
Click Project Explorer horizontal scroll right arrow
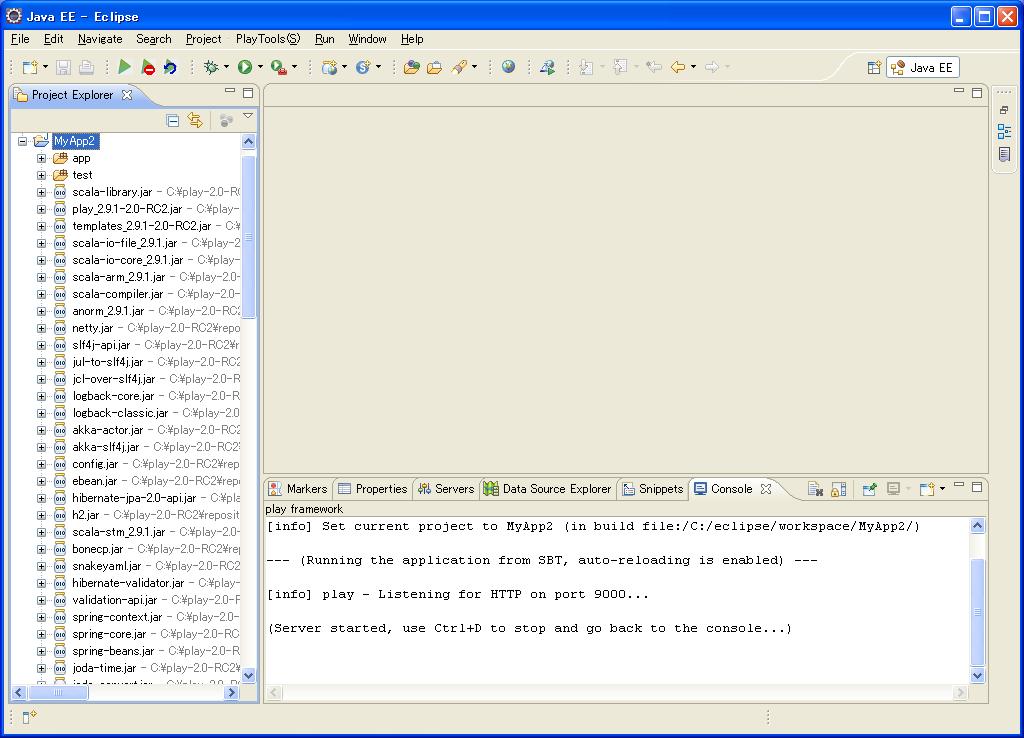point(231,692)
